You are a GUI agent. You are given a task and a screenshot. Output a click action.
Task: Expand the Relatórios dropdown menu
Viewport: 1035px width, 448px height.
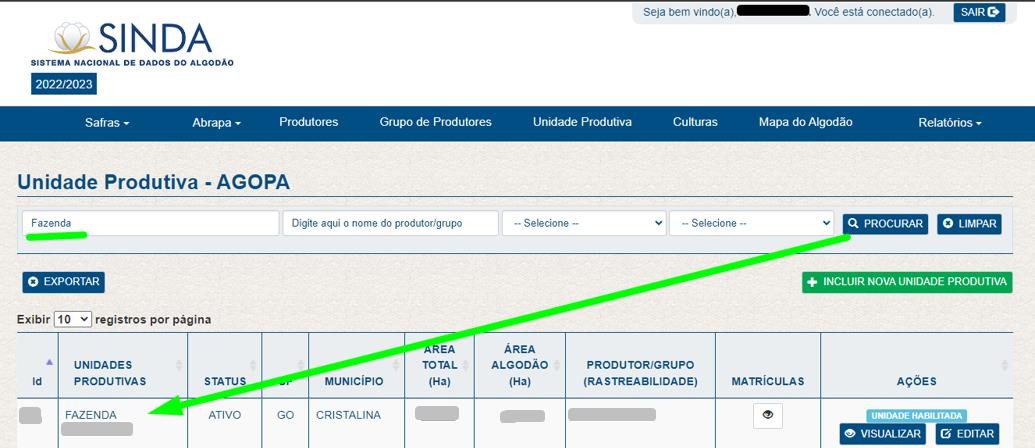tap(949, 123)
